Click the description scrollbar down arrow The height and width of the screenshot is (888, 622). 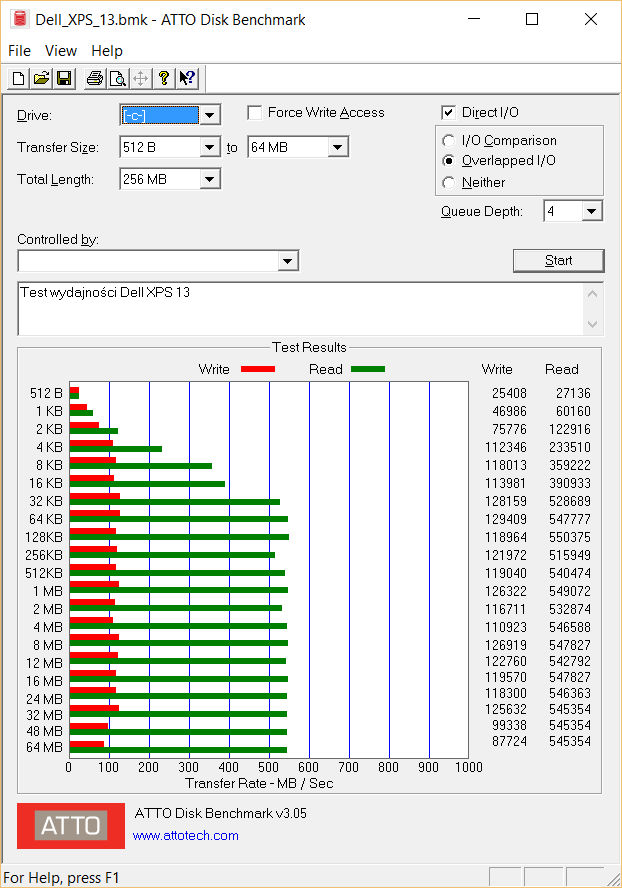tap(593, 325)
